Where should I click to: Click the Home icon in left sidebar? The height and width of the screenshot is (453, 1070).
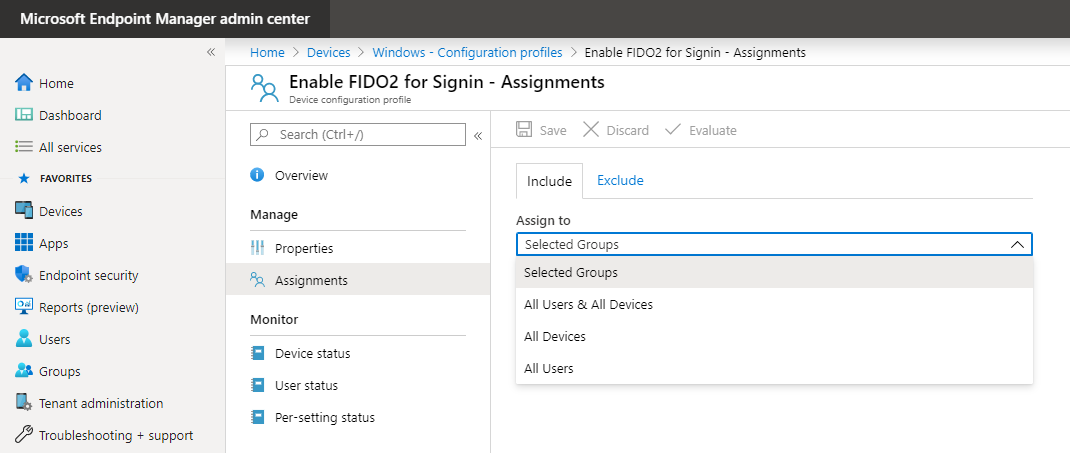tap(24, 83)
